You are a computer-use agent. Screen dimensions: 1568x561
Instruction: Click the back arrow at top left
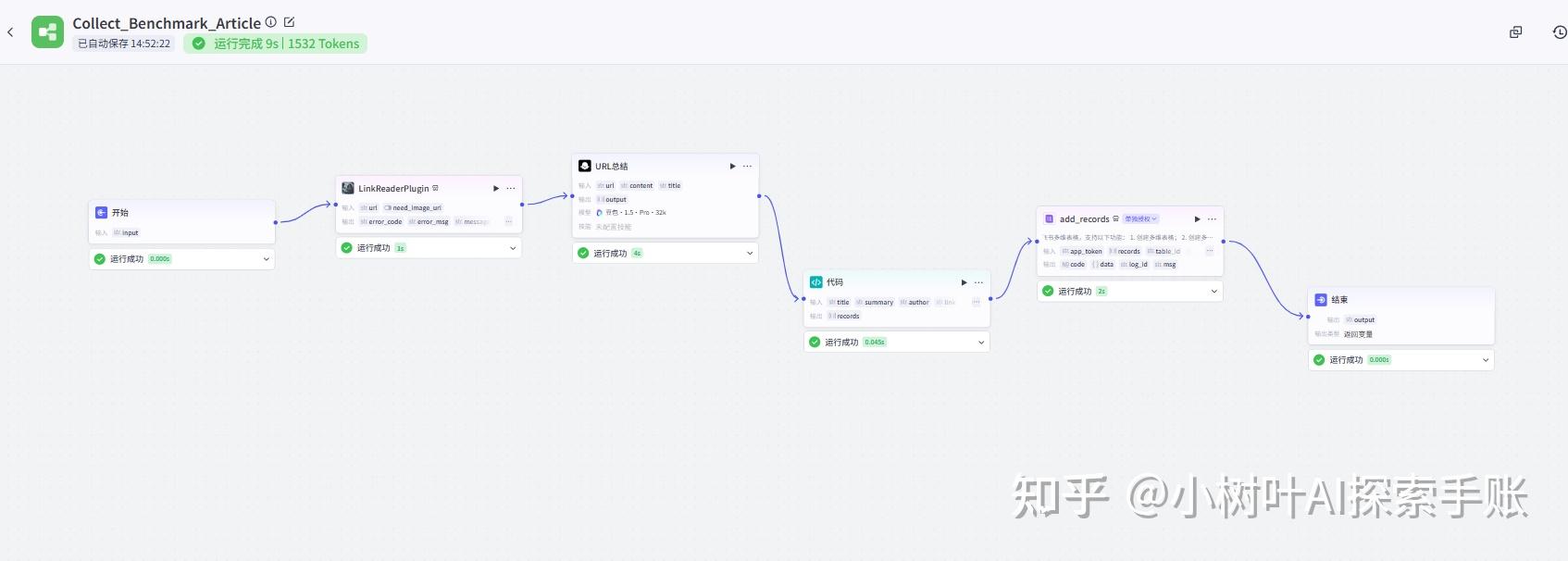tap(10, 32)
